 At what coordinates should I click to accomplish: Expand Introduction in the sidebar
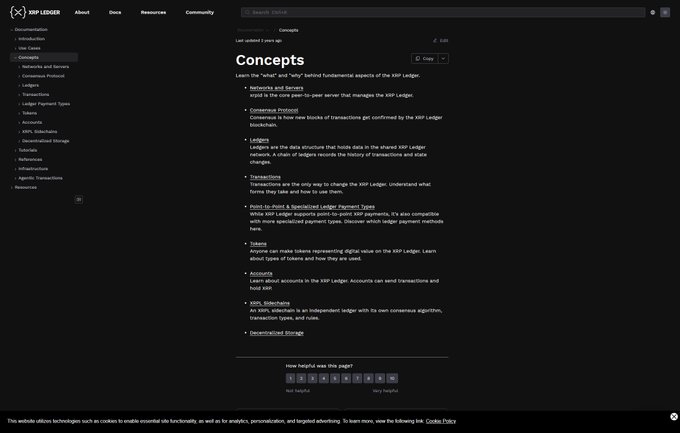click(31, 39)
